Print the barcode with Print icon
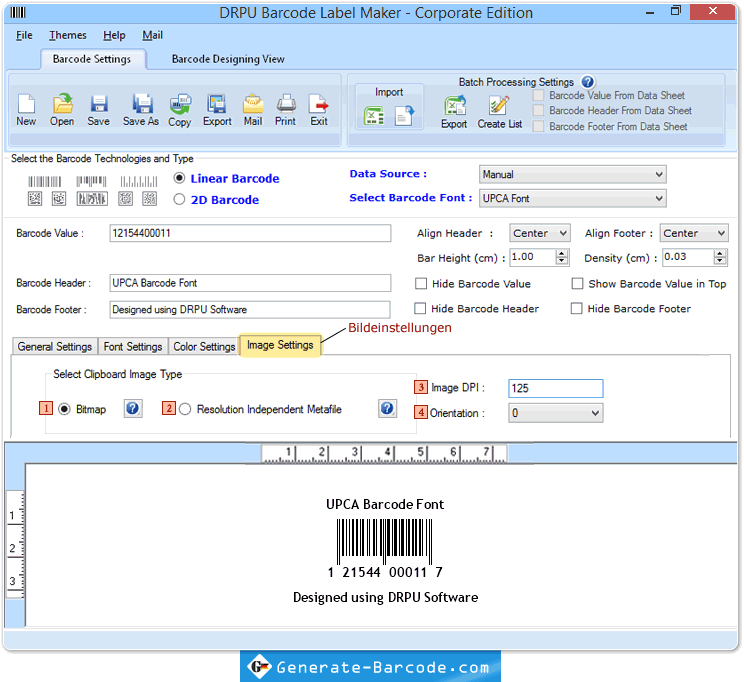The image size is (744, 682). pos(286,104)
